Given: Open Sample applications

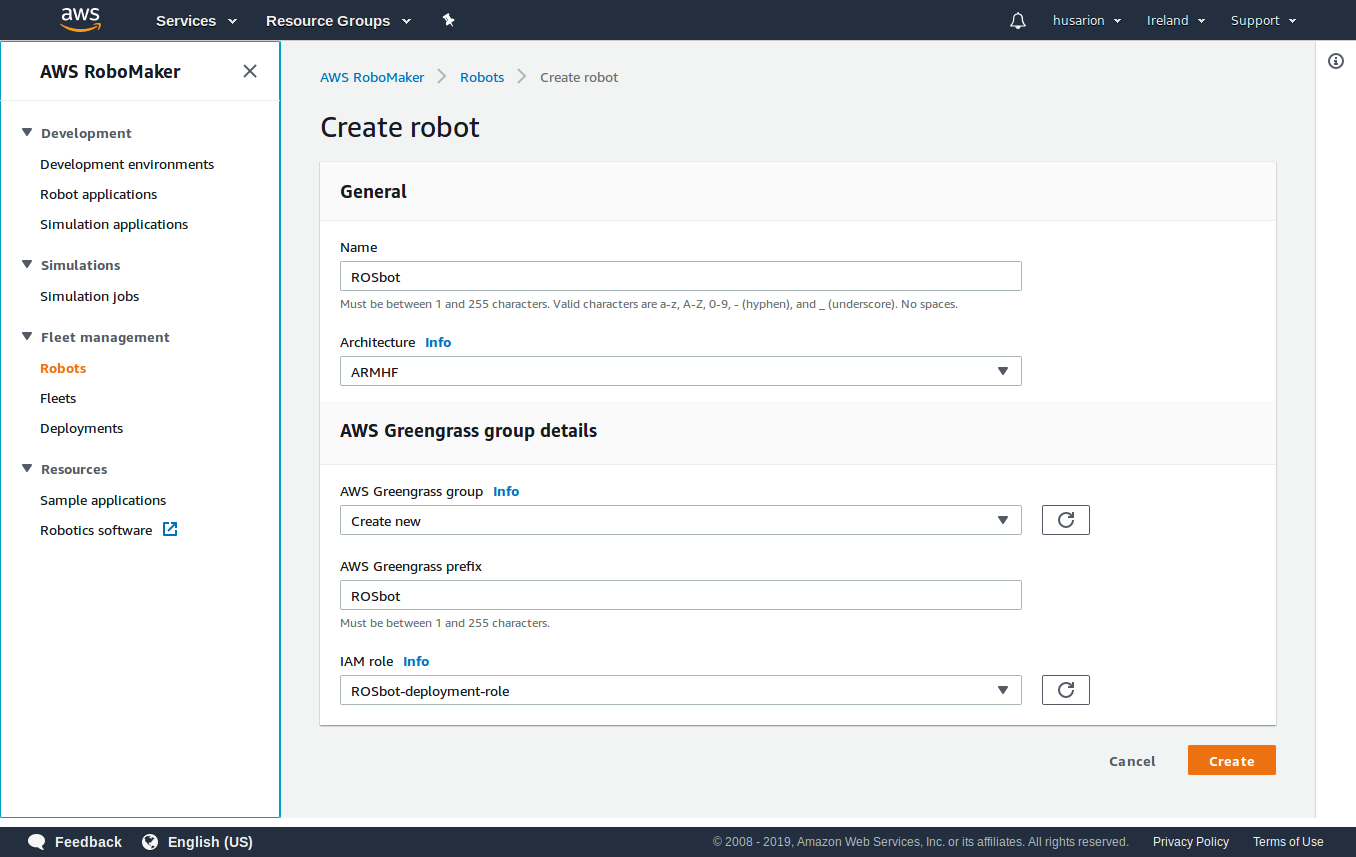Looking at the screenshot, I should (x=103, y=500).
